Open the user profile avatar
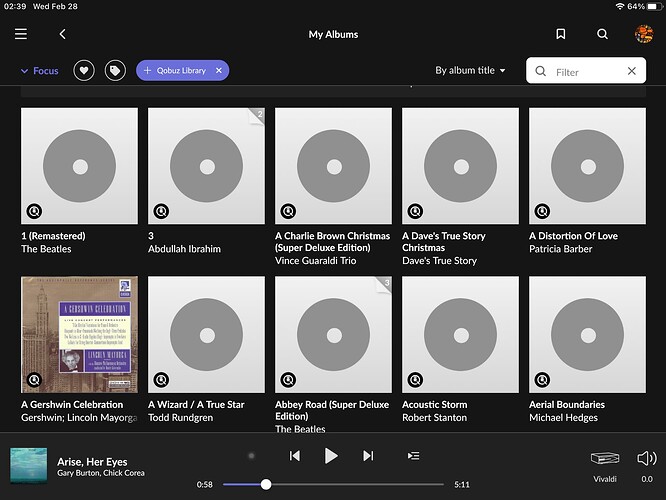The height and width of the screenshot is (500, 666). [644, 34]
